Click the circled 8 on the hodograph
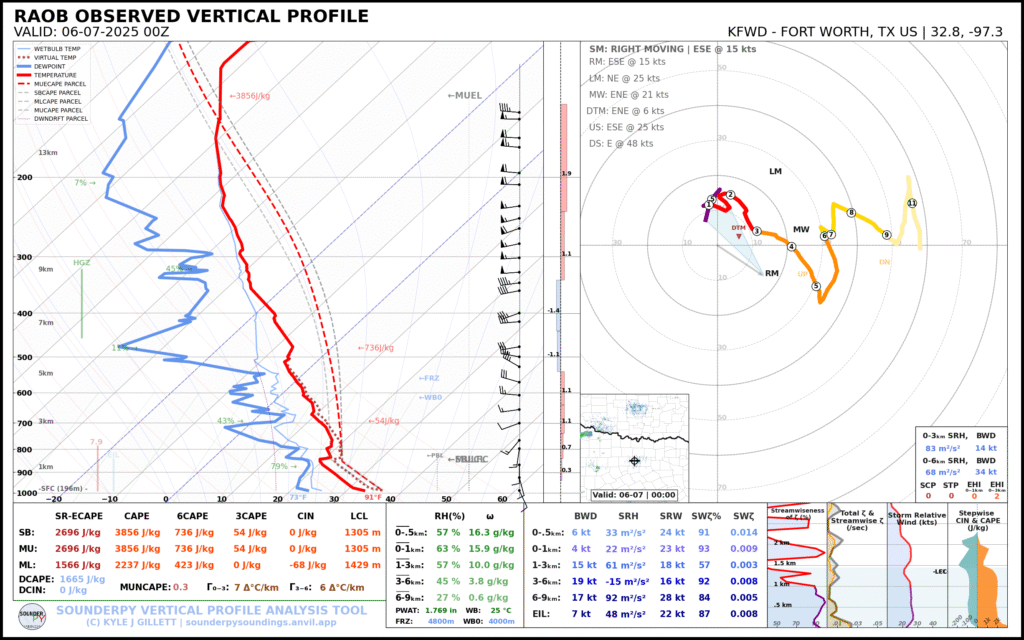 [x=851, y=213]
